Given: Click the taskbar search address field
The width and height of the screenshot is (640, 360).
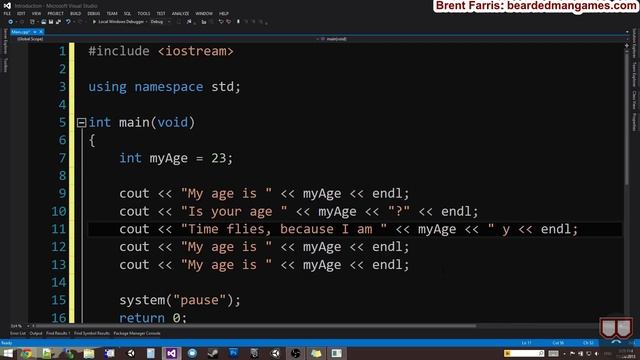Looking at the screenshot, I should [524, 353].
